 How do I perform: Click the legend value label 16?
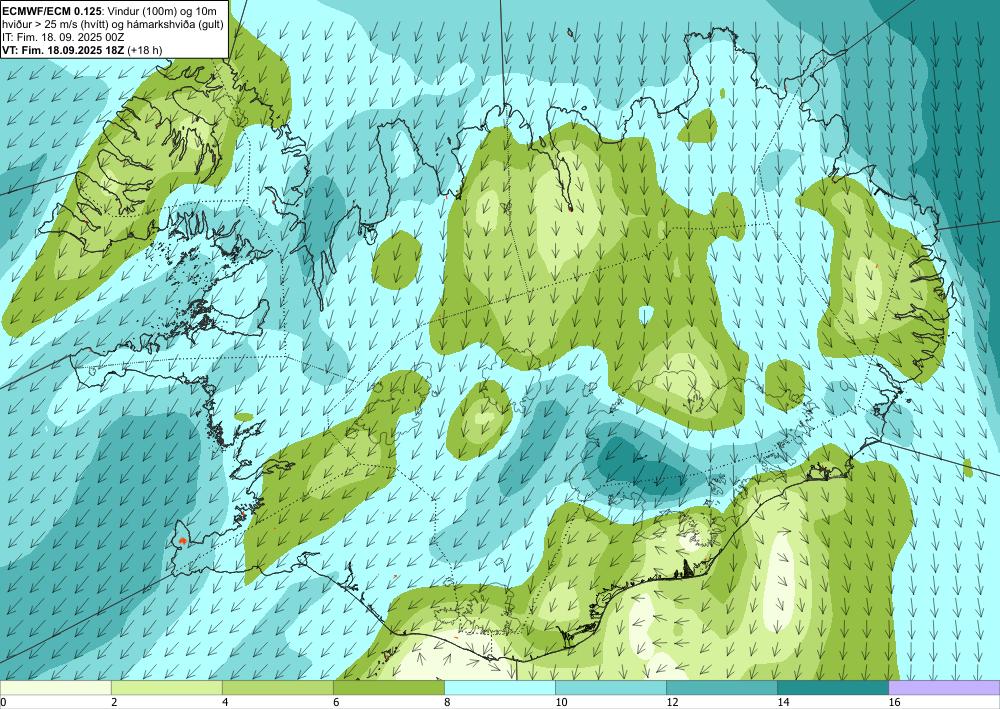pos(895,702)
